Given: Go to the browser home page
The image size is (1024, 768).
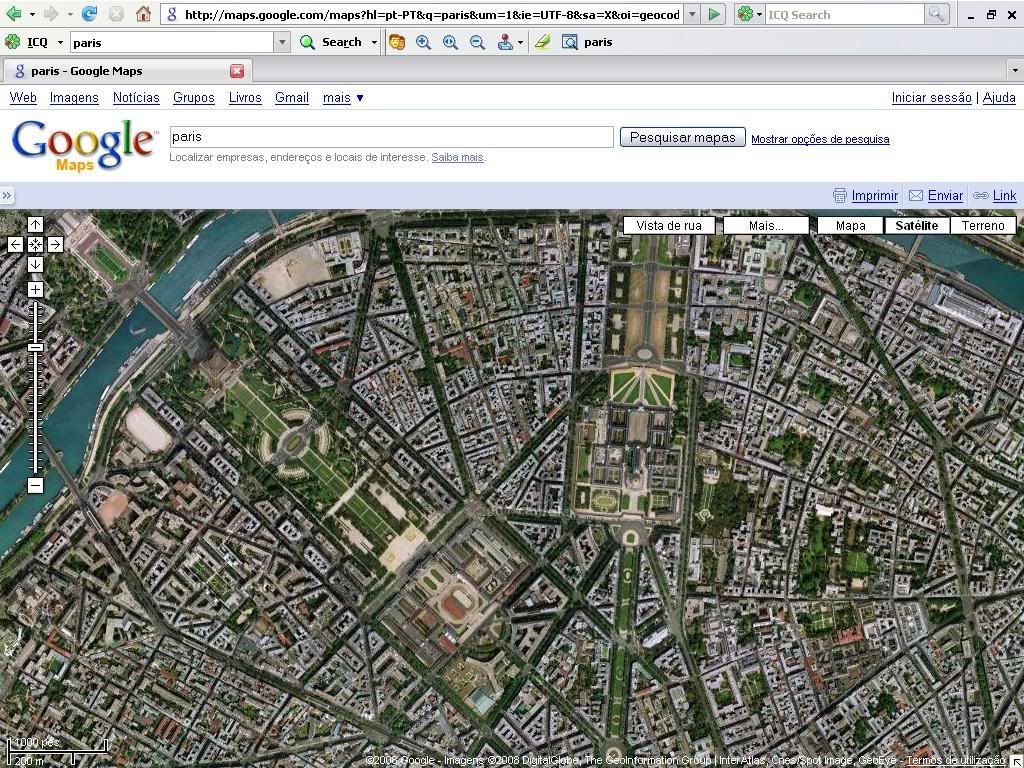Looking at the screenshot, I should (x=143, y=14).
